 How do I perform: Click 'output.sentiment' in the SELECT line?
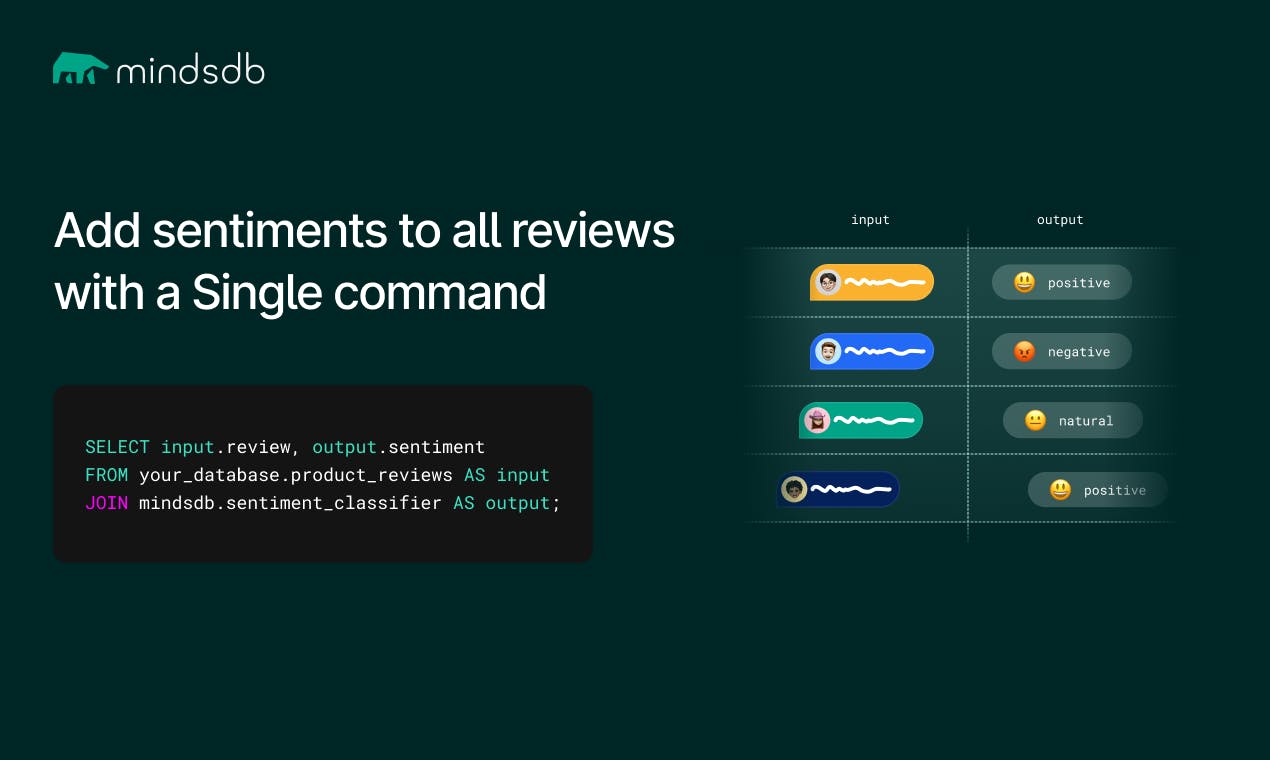click(x=398, y=447)
